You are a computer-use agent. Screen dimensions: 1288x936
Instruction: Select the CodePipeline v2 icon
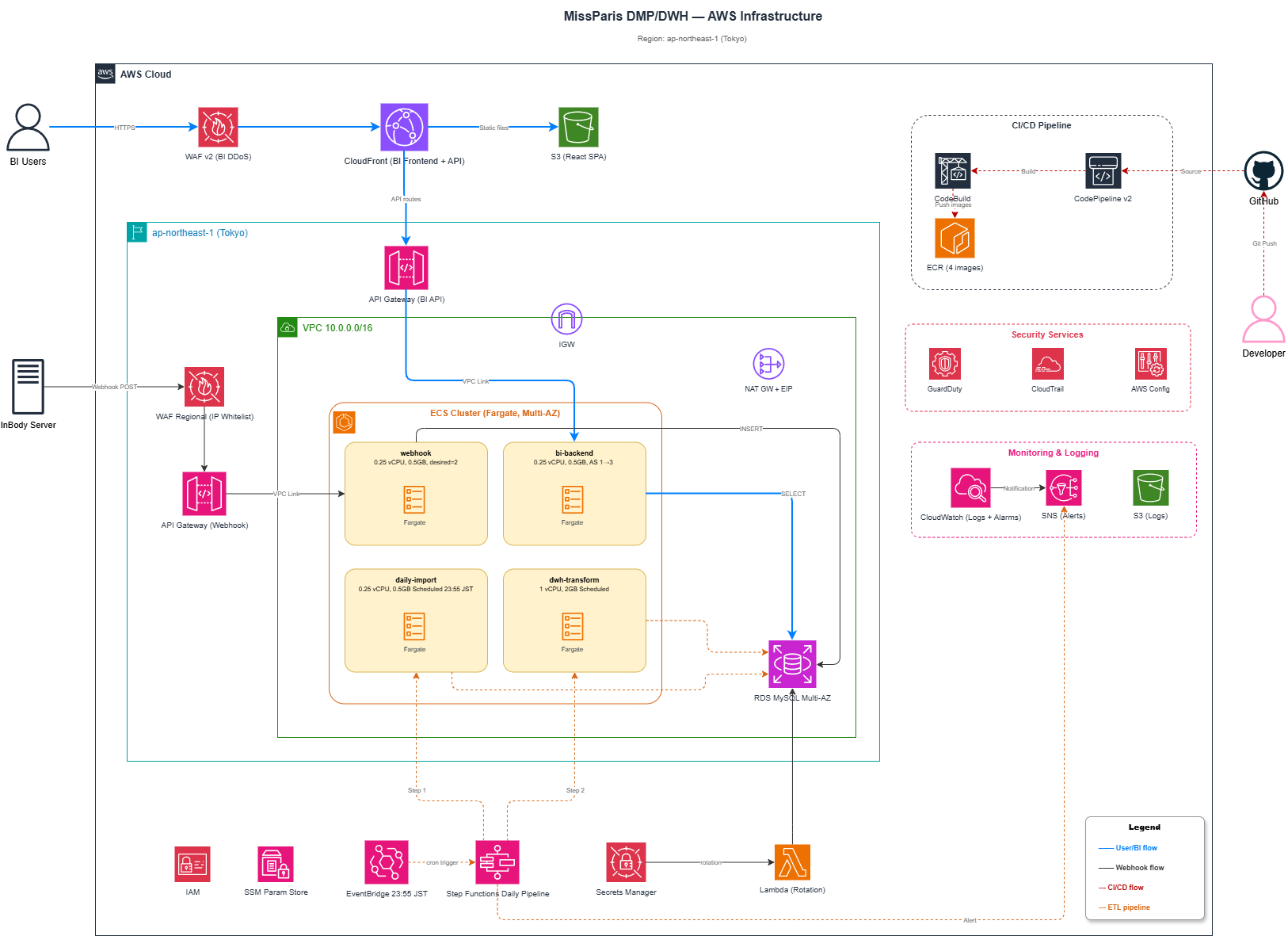tap(1103, 171)
